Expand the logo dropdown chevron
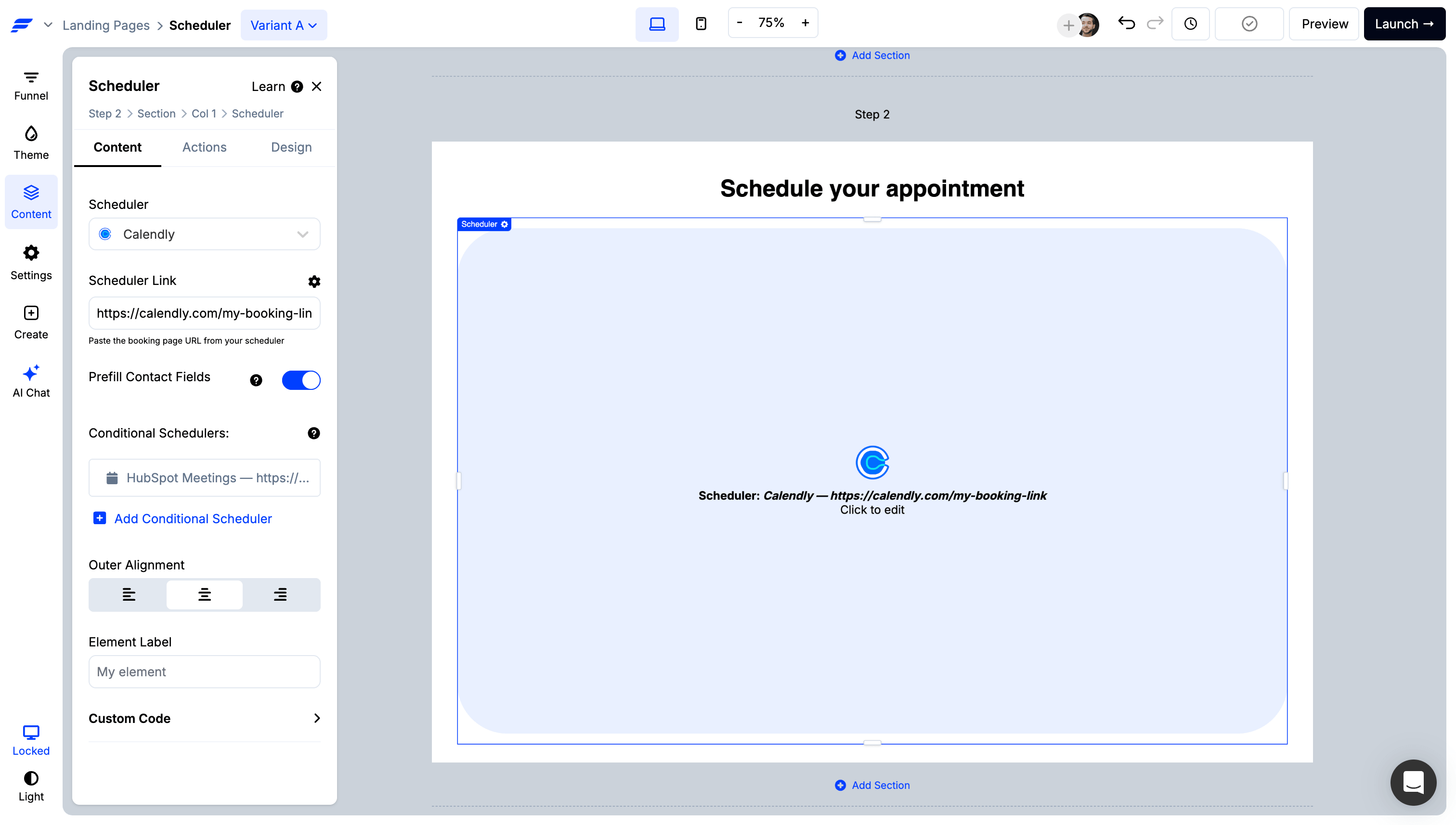1456x825 pixels. coord(48,25)
